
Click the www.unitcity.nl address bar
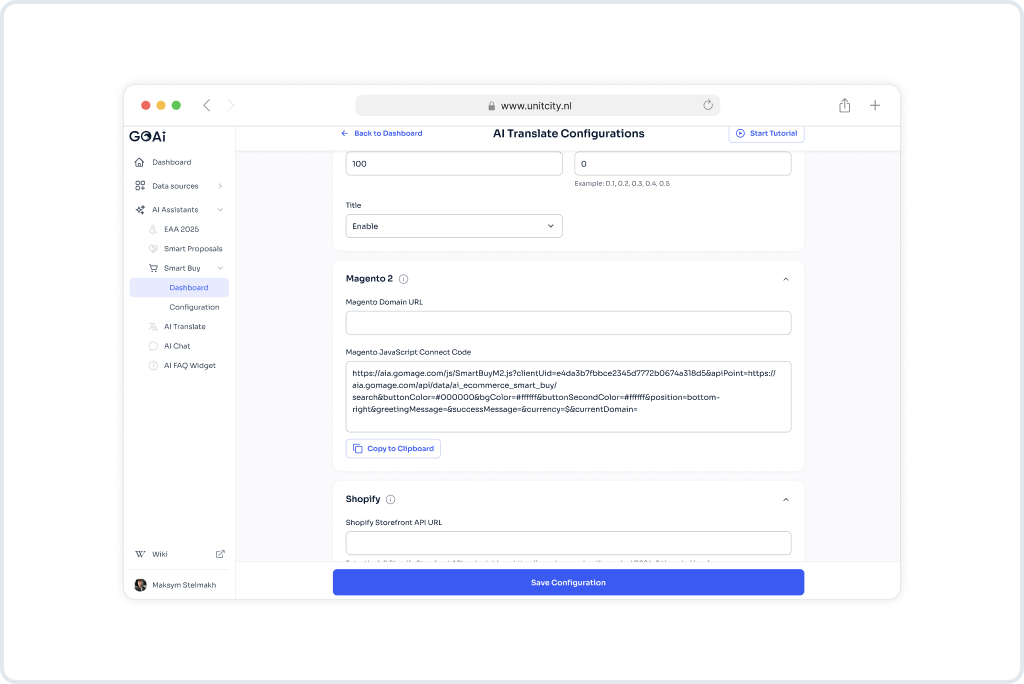click(537, 105)
